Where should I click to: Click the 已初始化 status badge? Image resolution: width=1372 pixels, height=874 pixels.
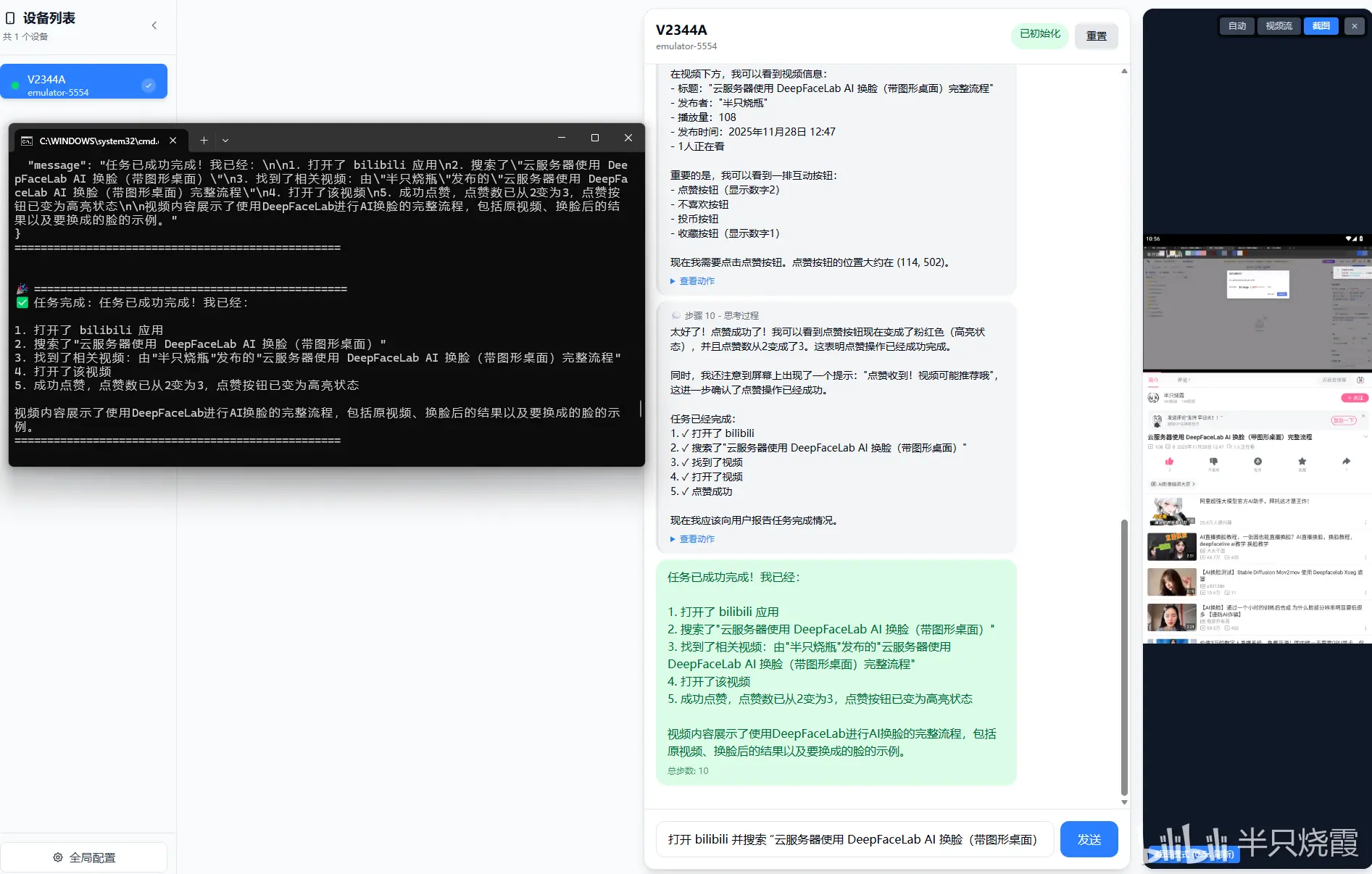coord(1040,34)
